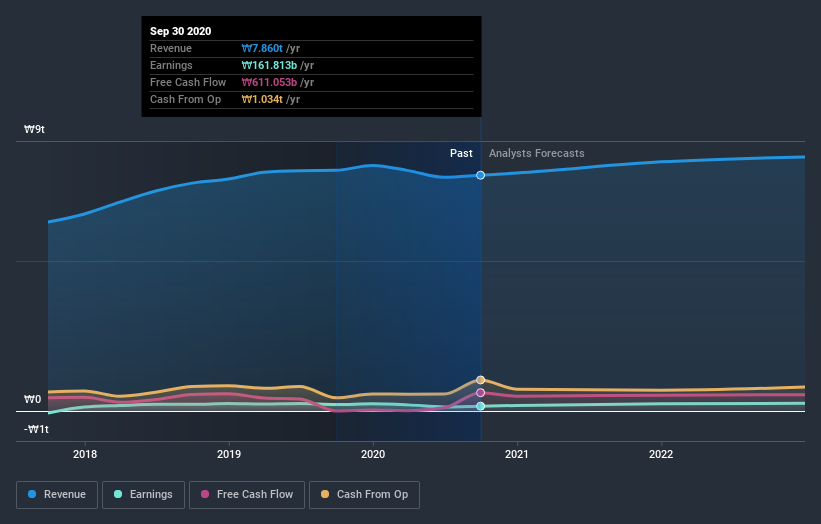
Task: Click the ₩1.034t cash from op value
Action: pos(262,99)
